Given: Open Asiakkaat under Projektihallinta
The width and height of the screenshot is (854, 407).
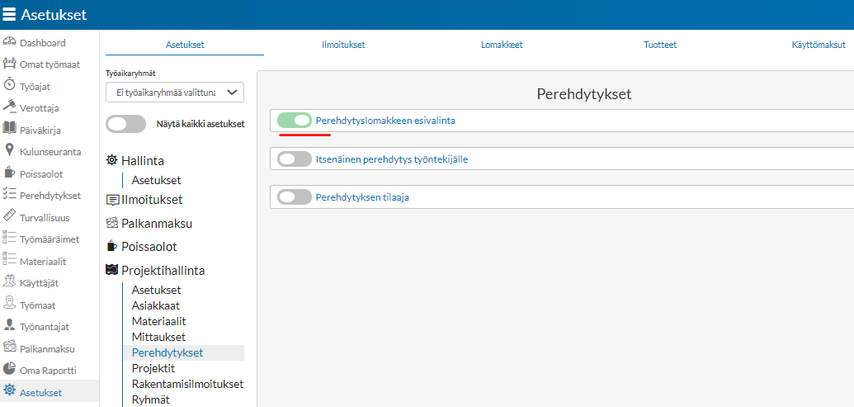Looking at the screenshot, I should (156, 305).
